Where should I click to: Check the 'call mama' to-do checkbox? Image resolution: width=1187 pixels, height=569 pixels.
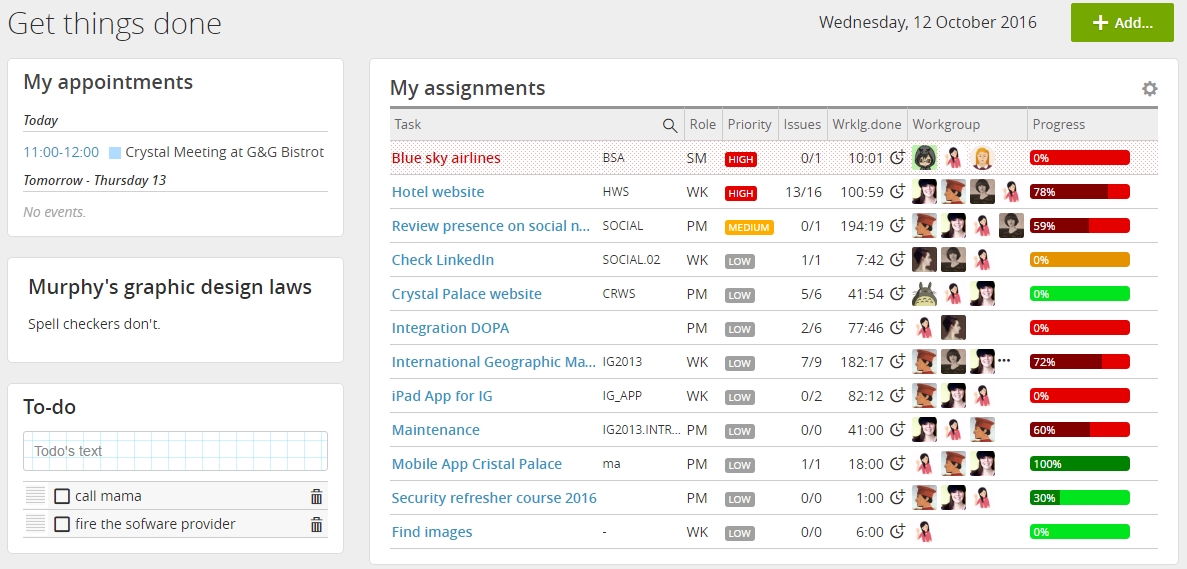click(x=62, y=497)
